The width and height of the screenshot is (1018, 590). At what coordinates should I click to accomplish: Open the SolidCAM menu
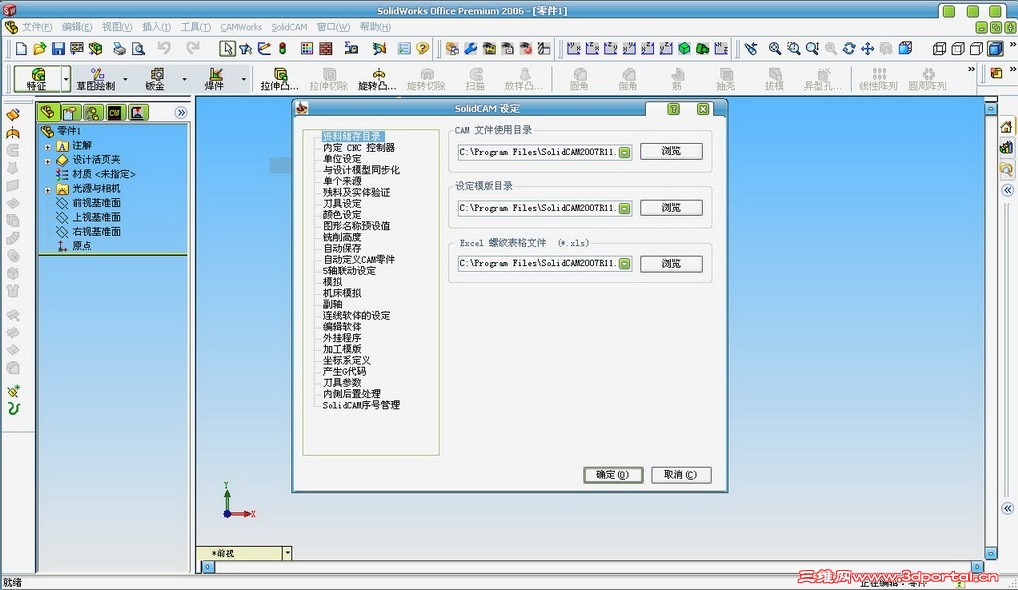[289, 27]
